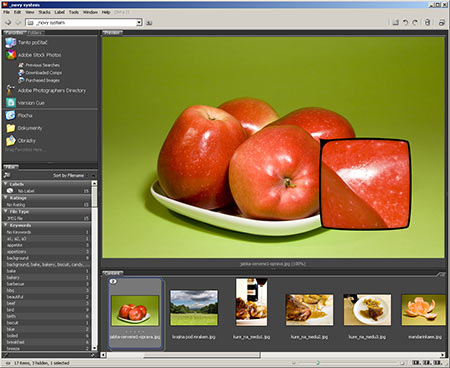Click the smaller thumbnail size icon

point(294,363)
